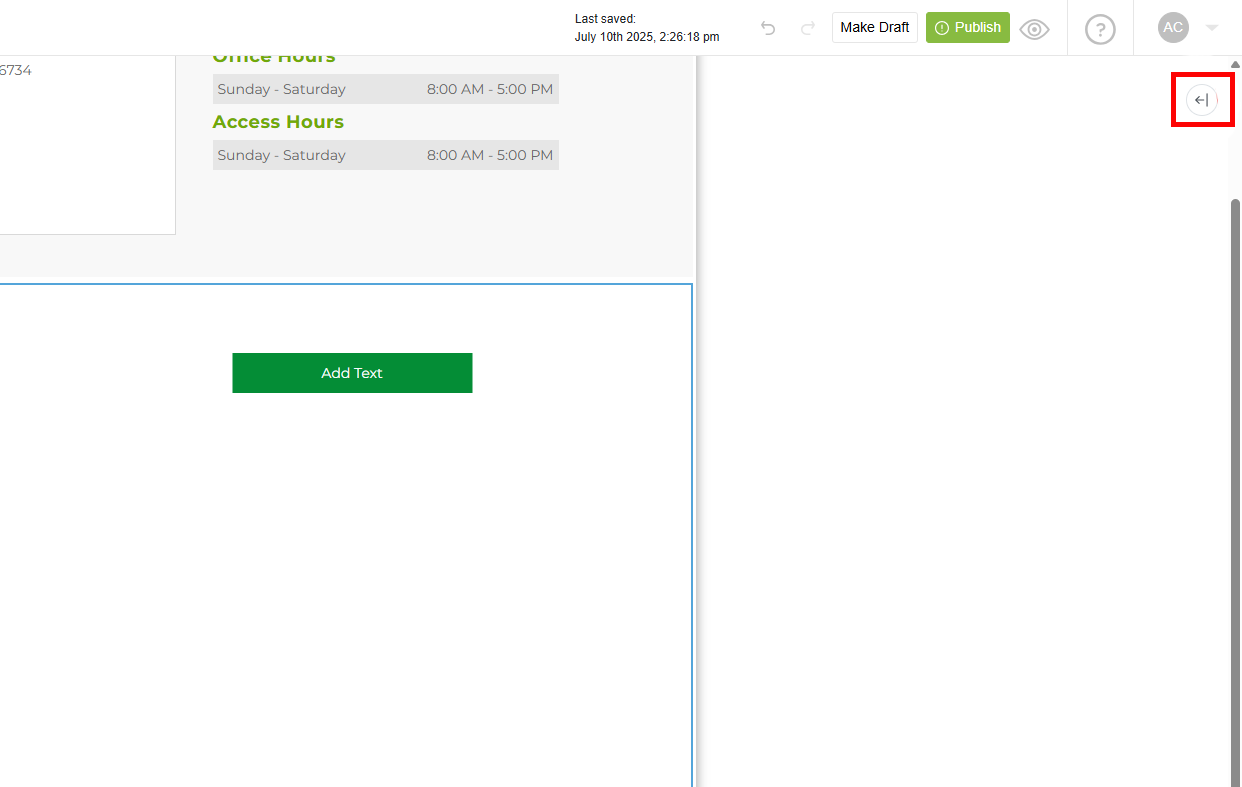Publish the page with the green button
The width and height of the screenshot is (1242, 787).
pos(967,28)
